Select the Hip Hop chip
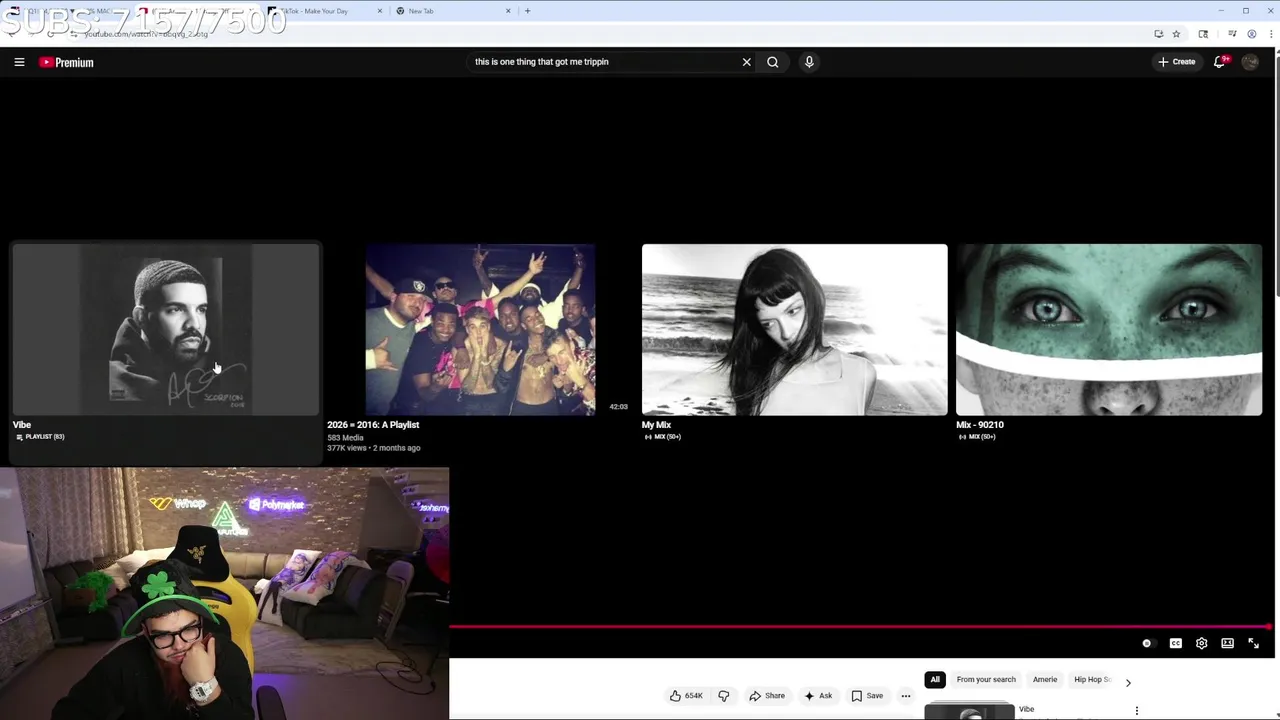The height and width of the screenshot is (720, 1280). [1091, 680]
